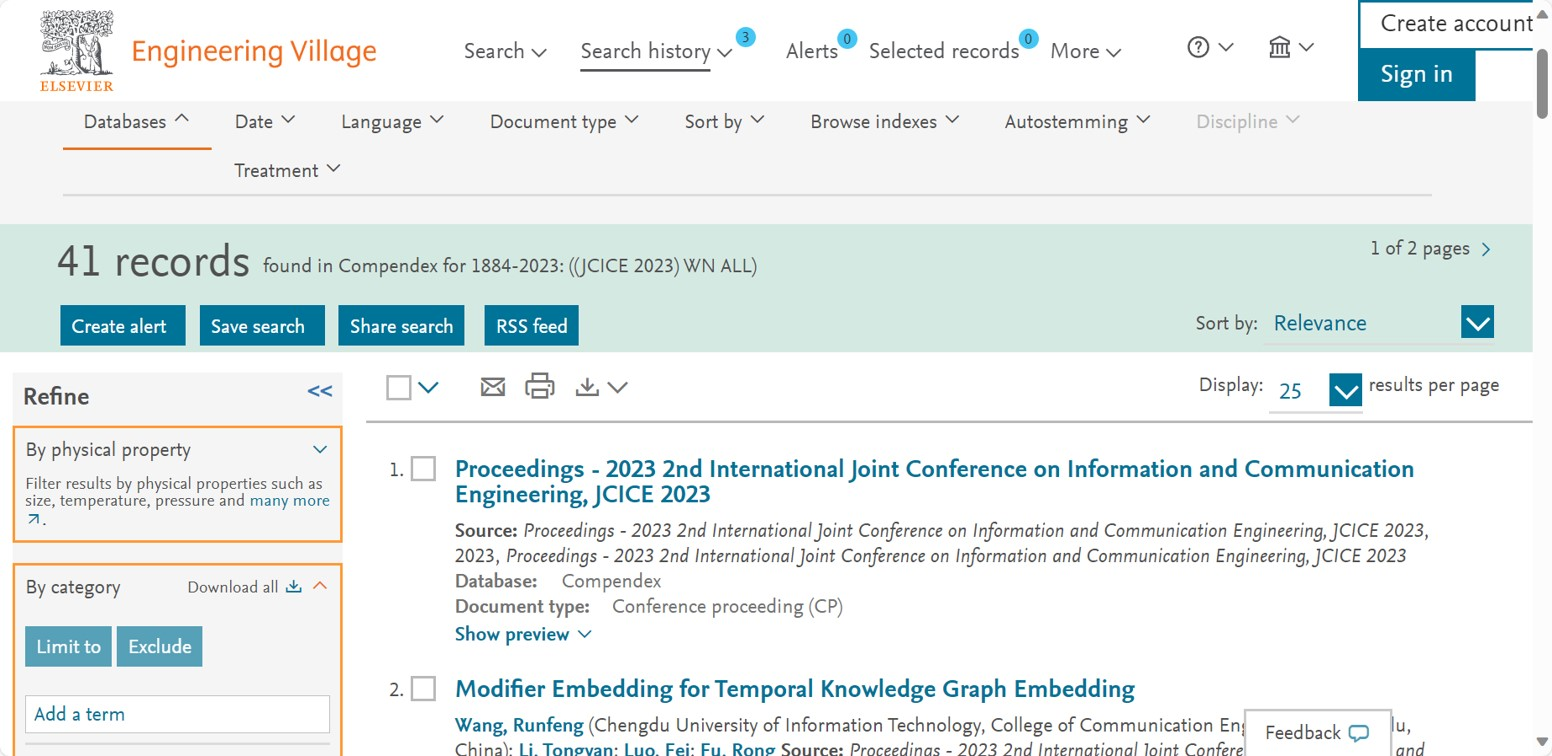The width and height of the screenshot is (1552, 756).
Task: Open the Alerts menu item
Action: tap(812, 51)
